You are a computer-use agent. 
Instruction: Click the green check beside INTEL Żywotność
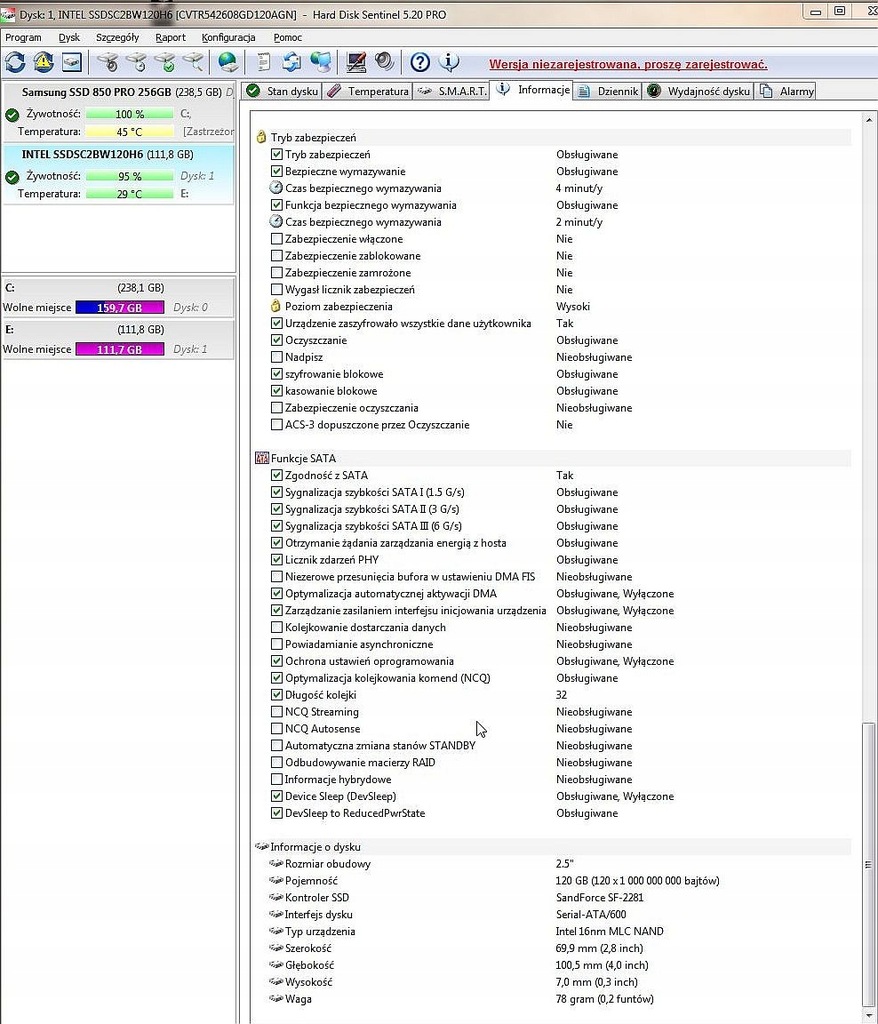pos(12,176)
